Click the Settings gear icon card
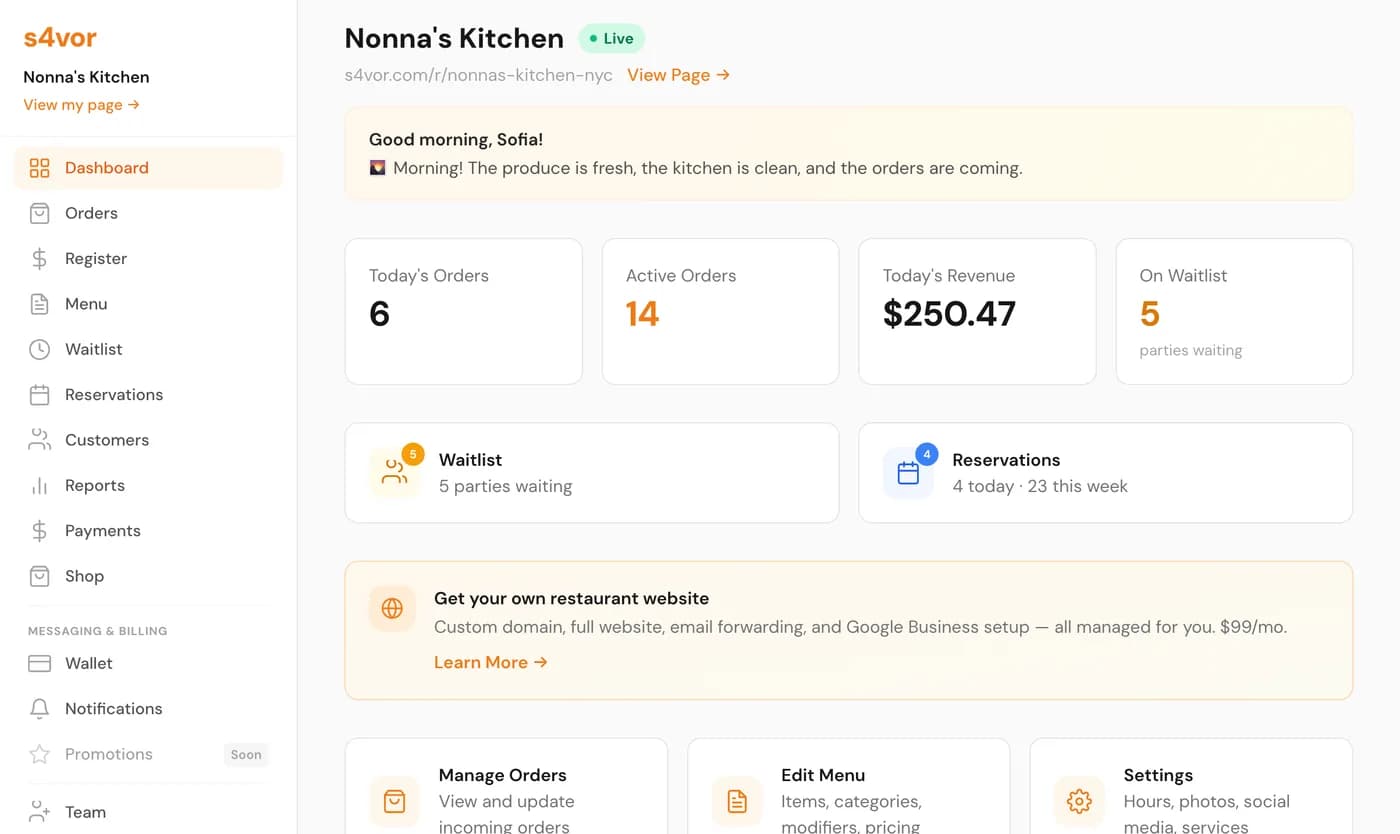This screenshot has height=834, width=1400. (1079, 801)
